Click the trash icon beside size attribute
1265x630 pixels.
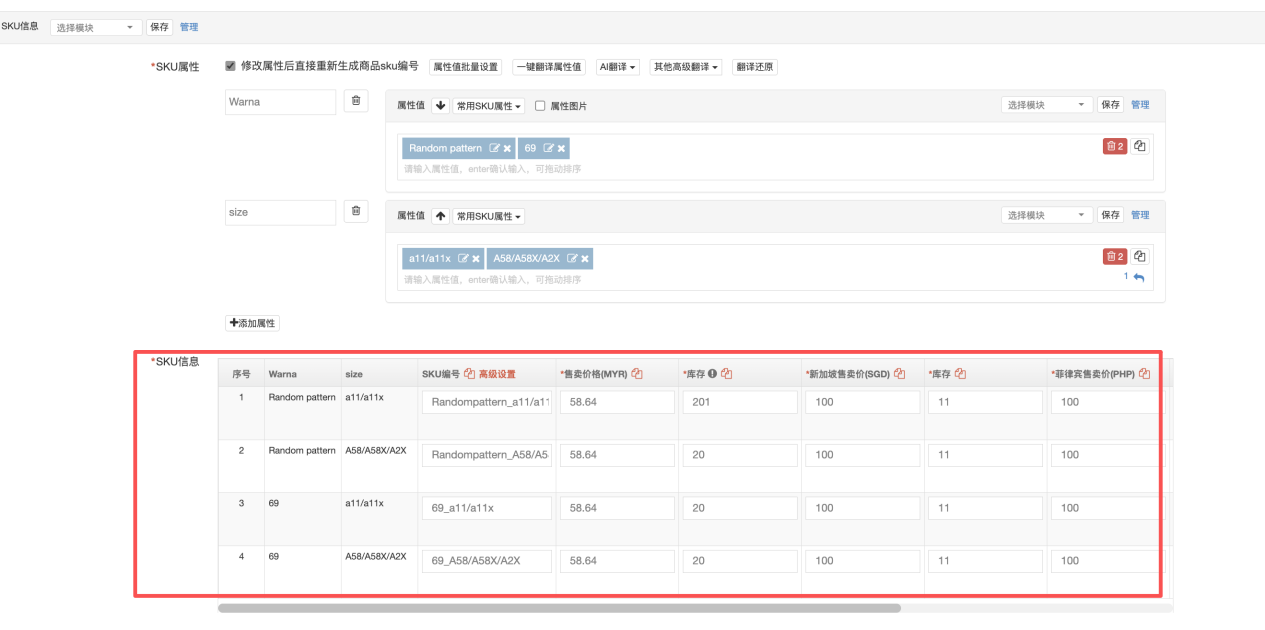357,211
